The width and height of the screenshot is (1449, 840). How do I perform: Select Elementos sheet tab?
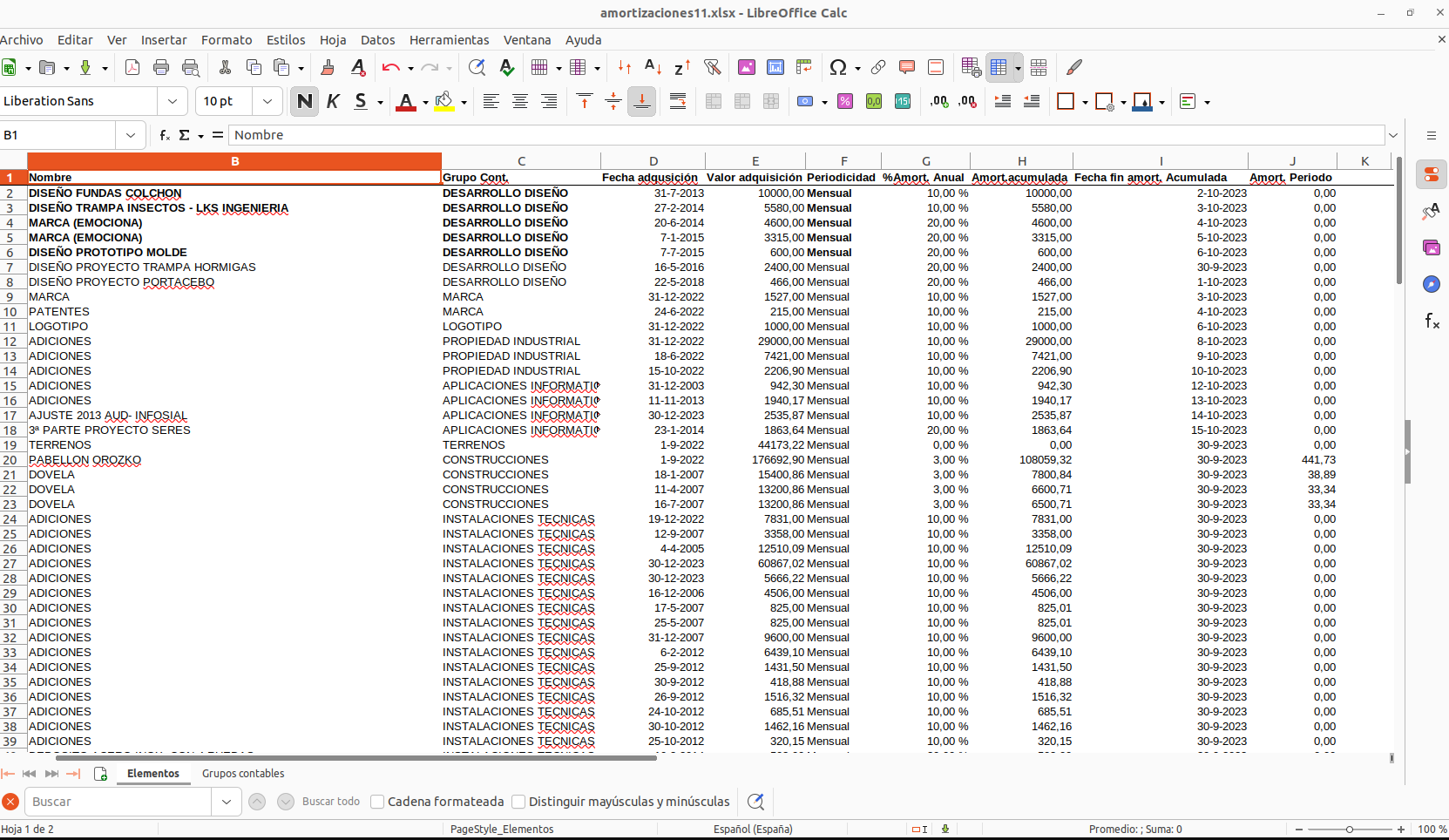tap(153, 774)
